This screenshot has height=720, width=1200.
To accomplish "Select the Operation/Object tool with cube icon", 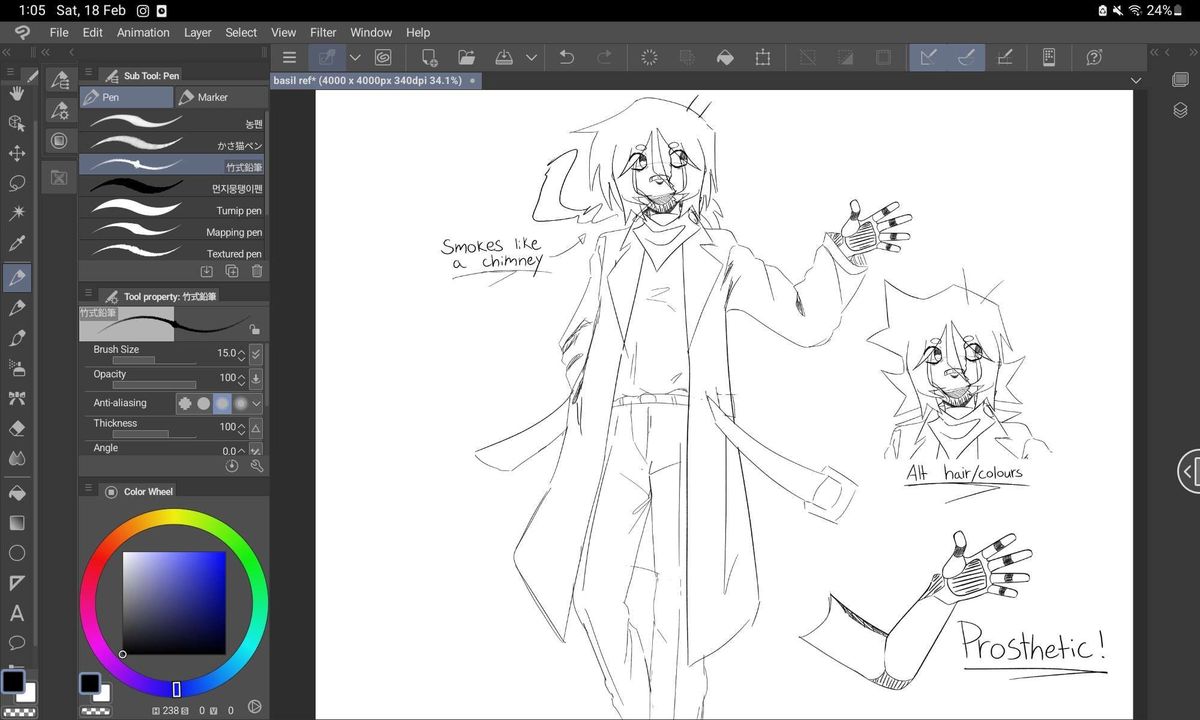I will tap(17, 123).
